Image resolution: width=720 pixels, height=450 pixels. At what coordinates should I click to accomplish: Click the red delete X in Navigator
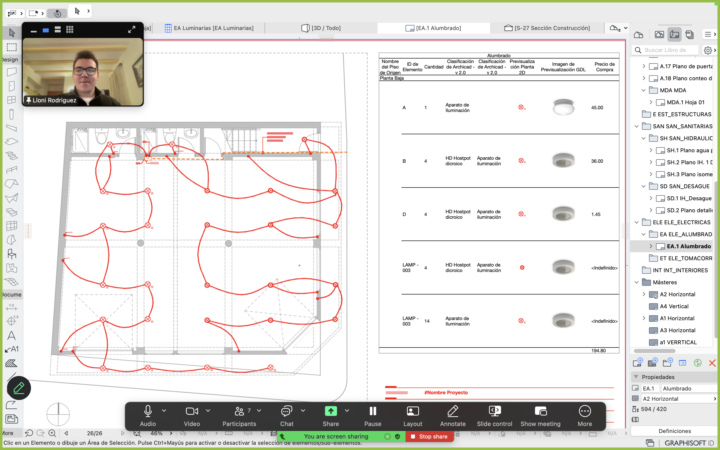[x=712, y=363]
